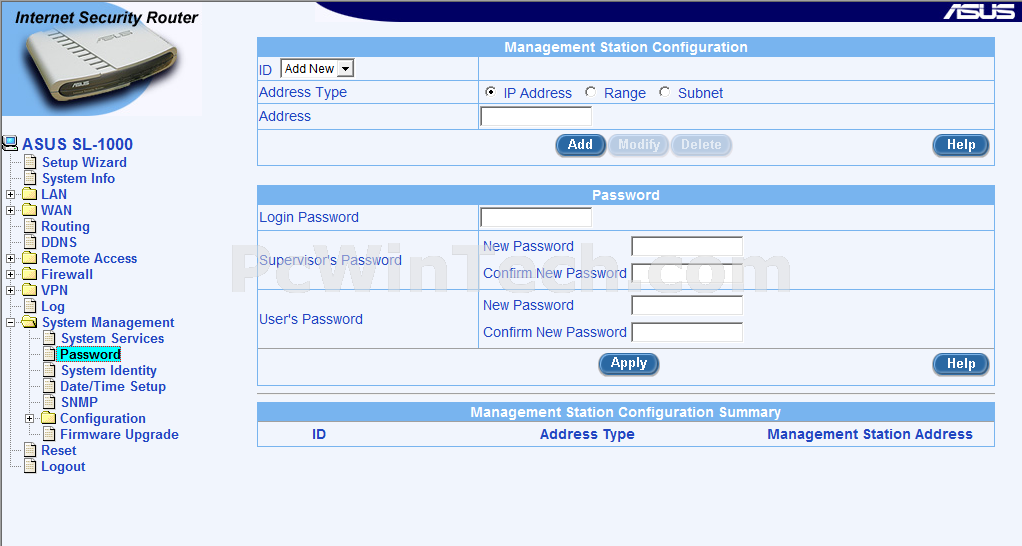This screenshot has width=1022, height=546.
Task: Focus User's New Password field
Action: click(x=687, y=305)
